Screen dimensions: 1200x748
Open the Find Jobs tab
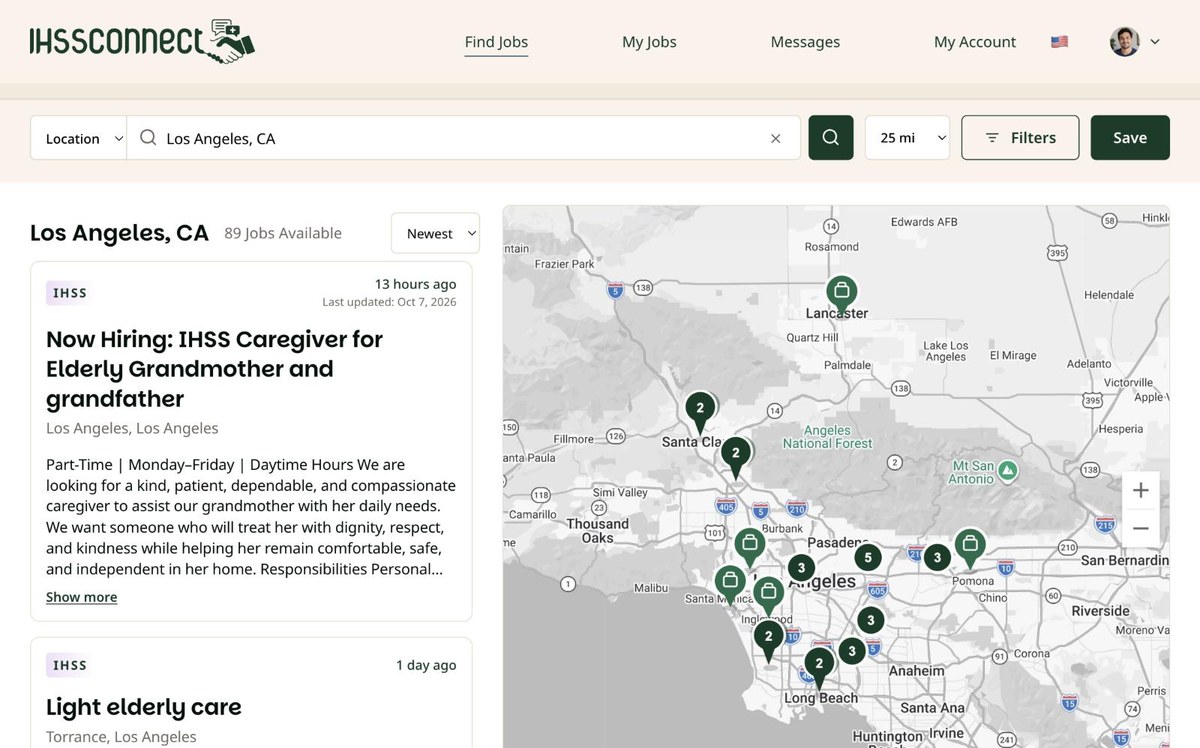496,42
